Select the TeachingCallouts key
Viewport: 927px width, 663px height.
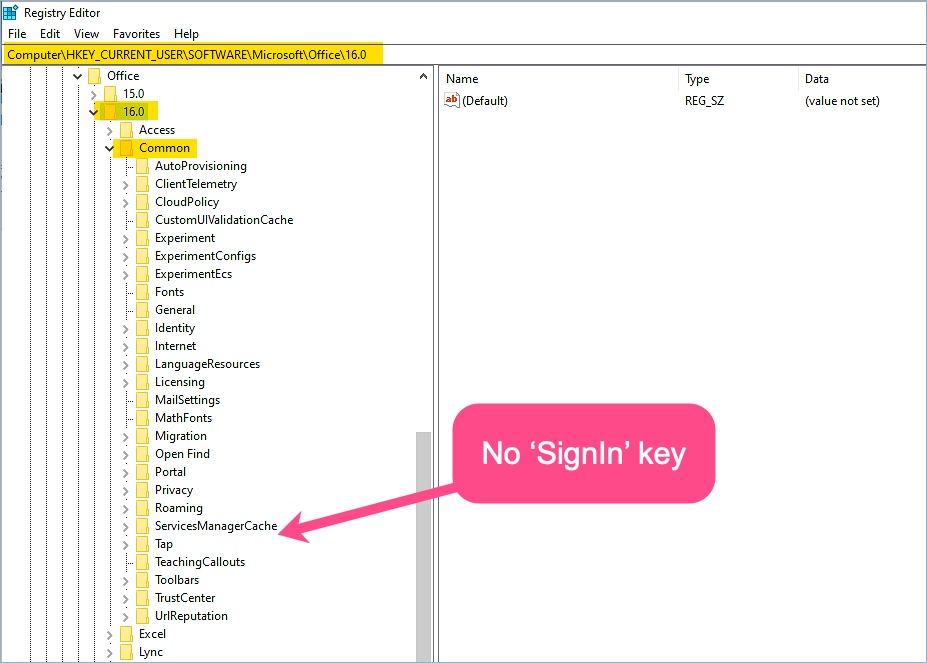click(200, 562)
